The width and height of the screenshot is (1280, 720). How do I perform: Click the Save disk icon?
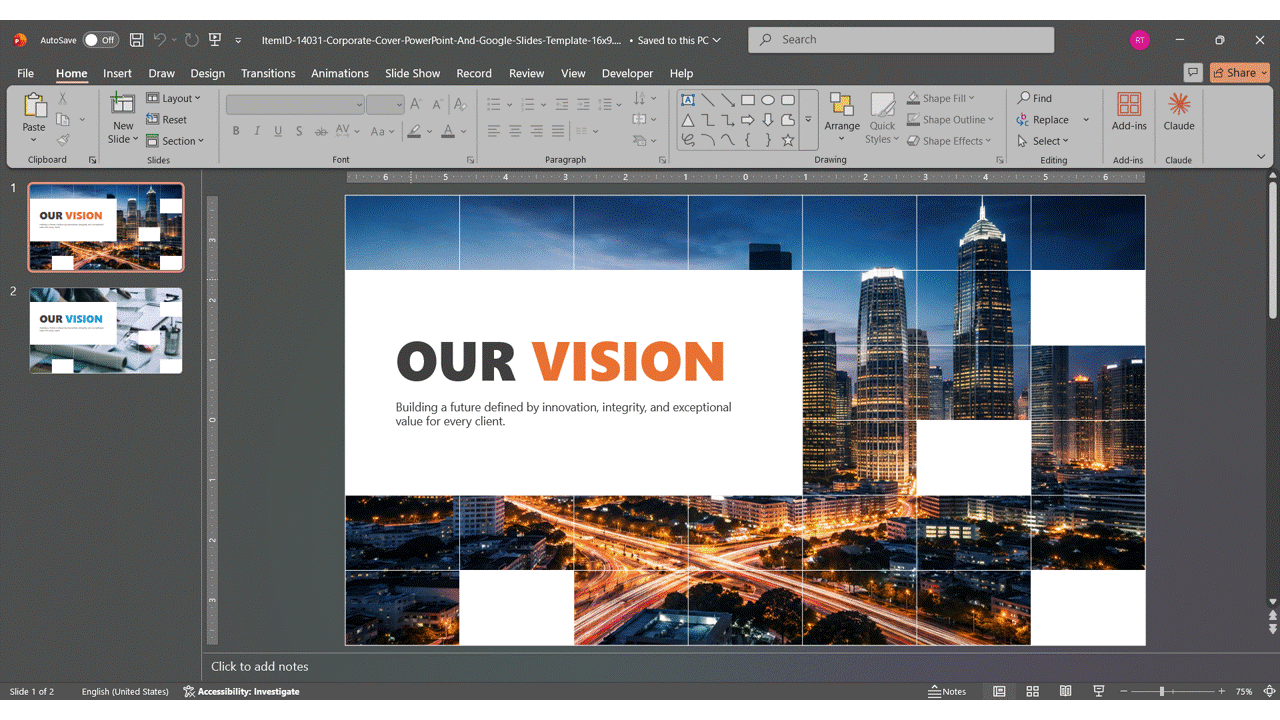pos(137,40)
